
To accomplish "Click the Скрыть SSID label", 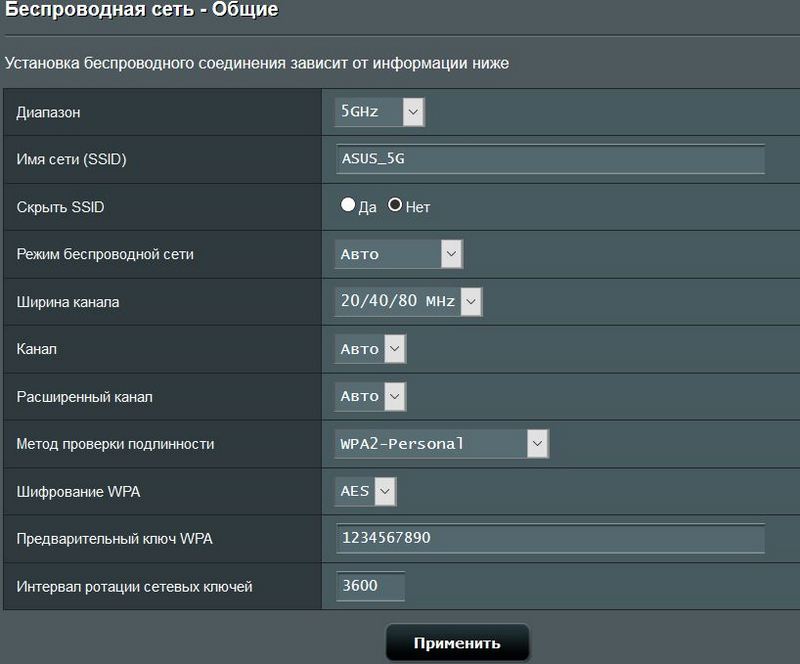I will (x=60, y=207).
